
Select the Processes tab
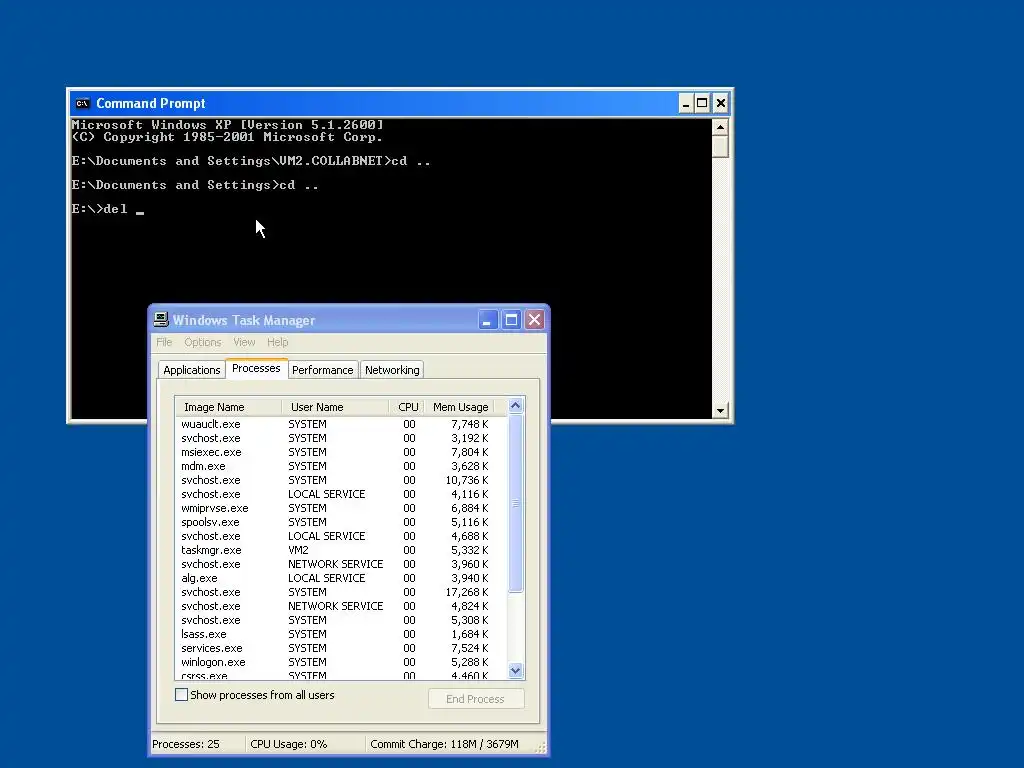pyautogui.click(x=256, y=368)
